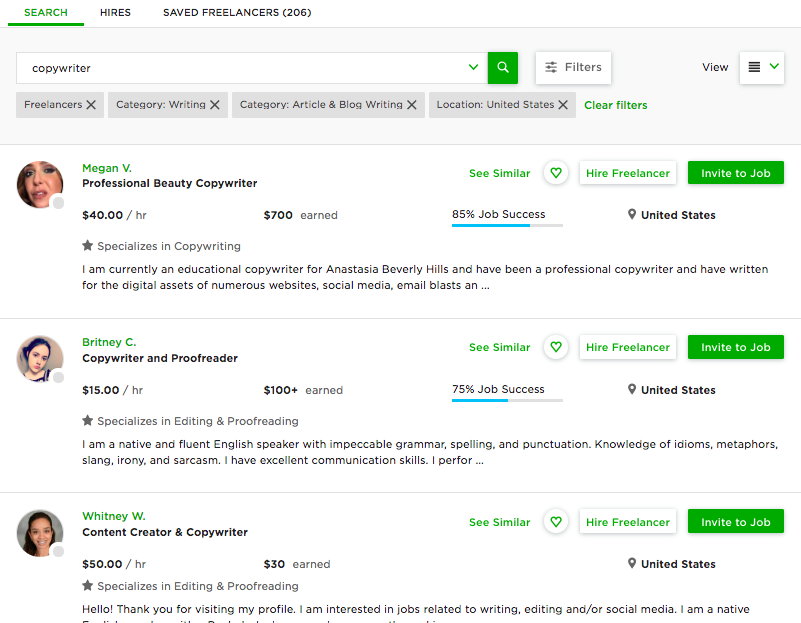The image size is (801, 623).
Task: Click the Clear filters link
Action: [615, 105]
